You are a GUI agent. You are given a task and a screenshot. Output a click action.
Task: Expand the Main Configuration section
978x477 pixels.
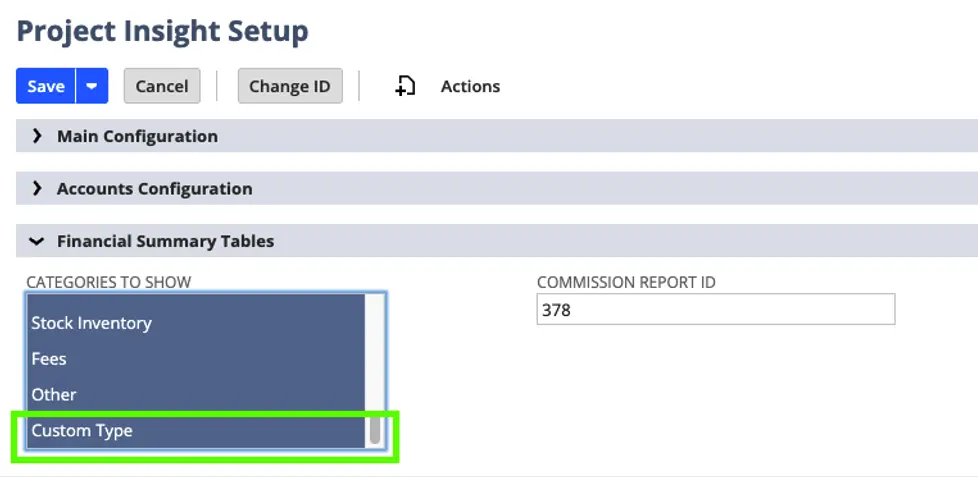click(x=137, y=136)
